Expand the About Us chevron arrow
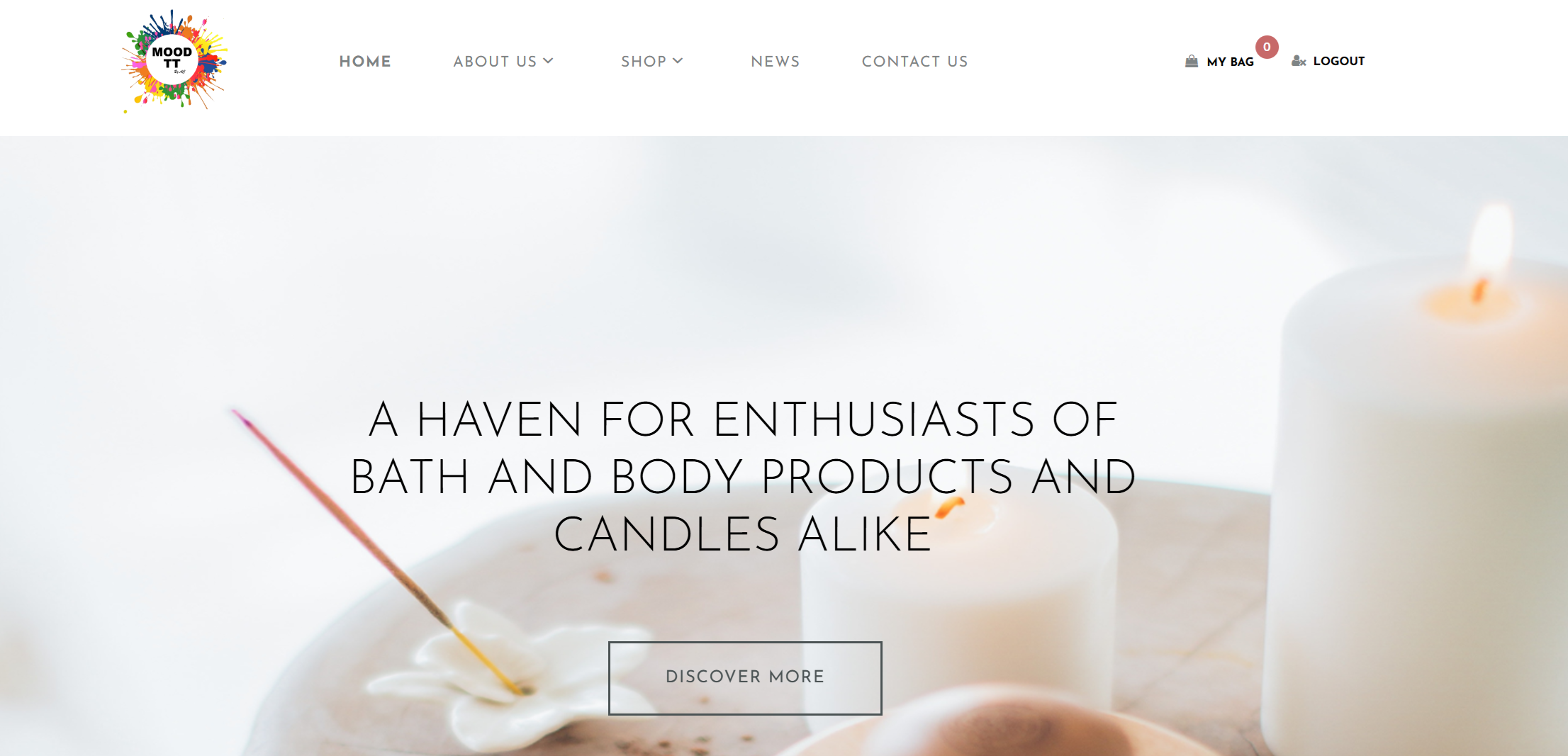Screen dimensions: 1568x756 click(x=548, y=61)
